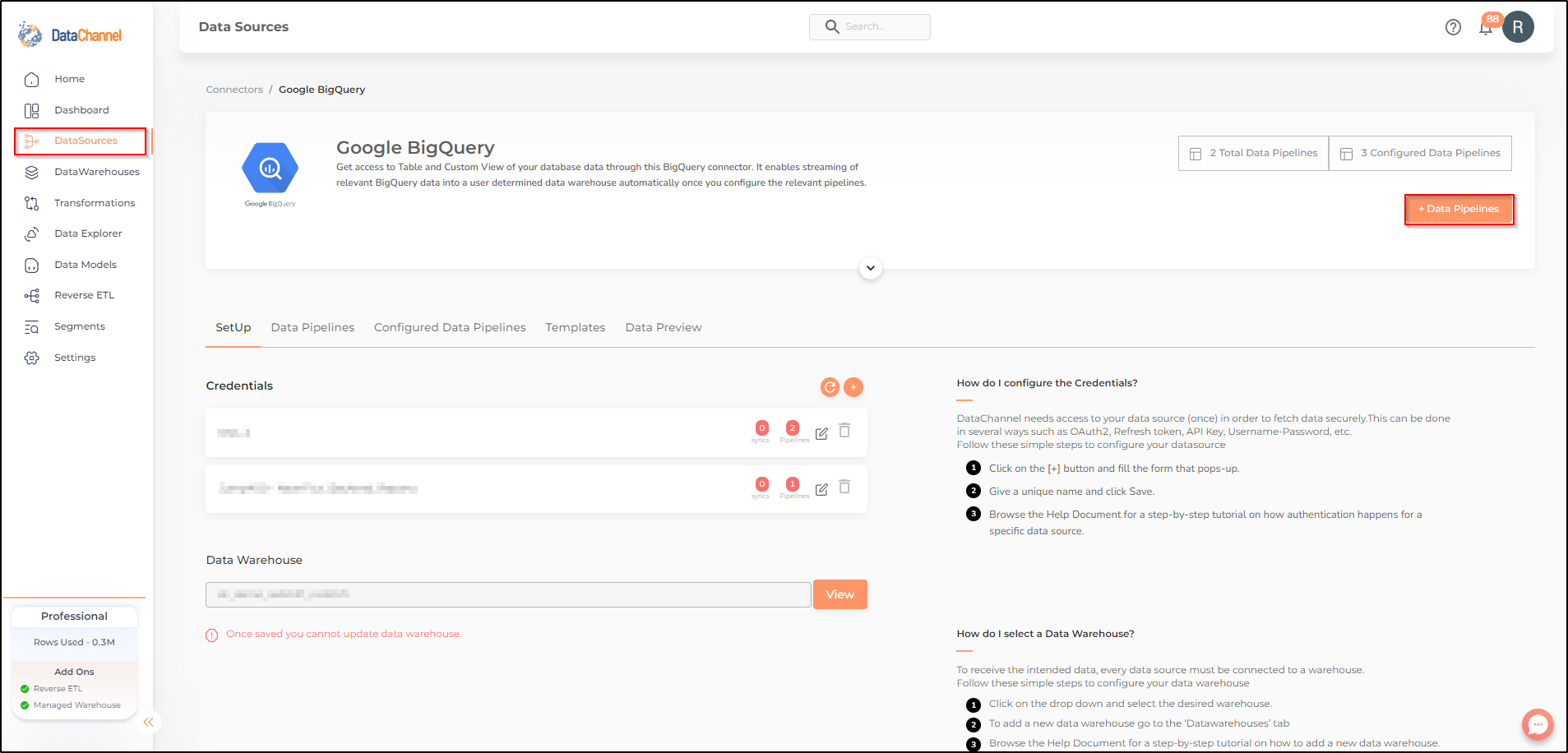The image size is (1568, 753).
Task: Follow the Connectors breadcrumb link
Action: click(x=234, y=90)
